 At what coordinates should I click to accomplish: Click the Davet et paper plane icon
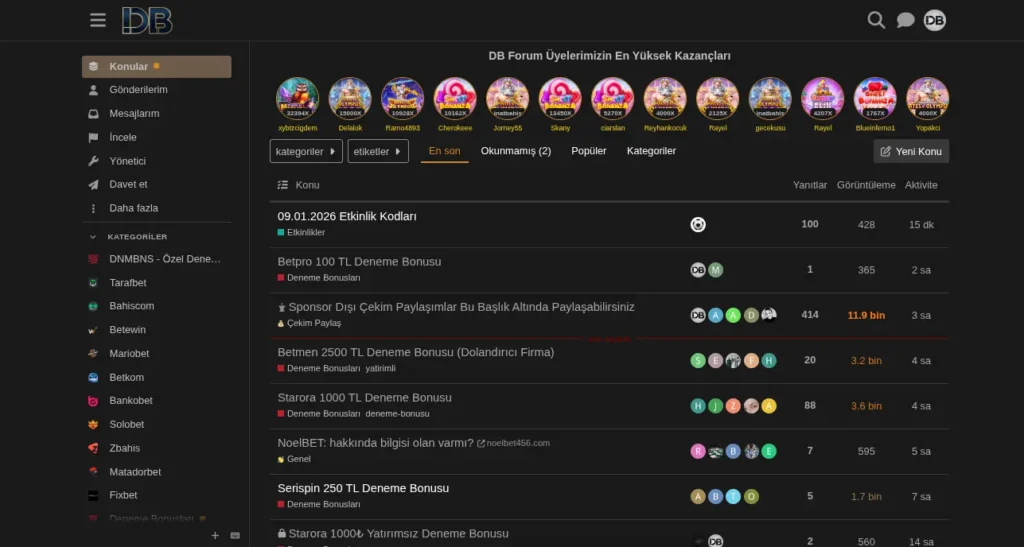point(93,185)
